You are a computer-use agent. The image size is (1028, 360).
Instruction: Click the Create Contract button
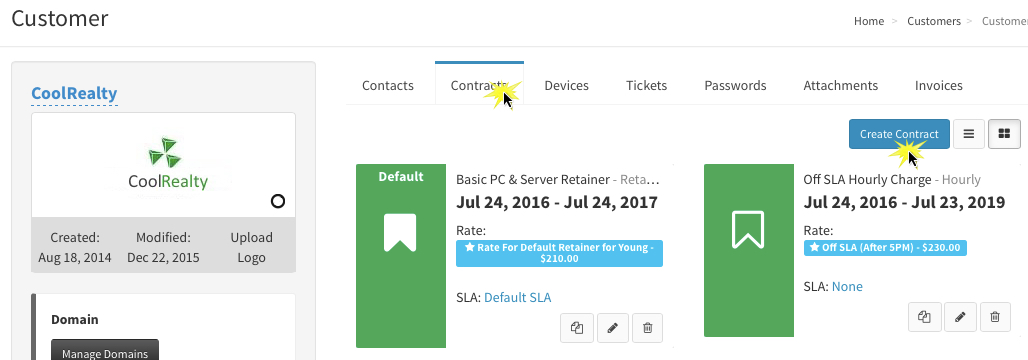click(899, 134)
